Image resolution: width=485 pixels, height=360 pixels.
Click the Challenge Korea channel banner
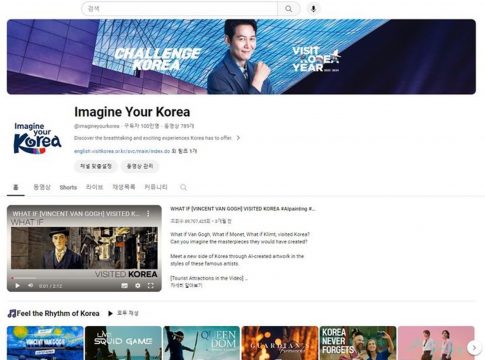coord(241,57)
